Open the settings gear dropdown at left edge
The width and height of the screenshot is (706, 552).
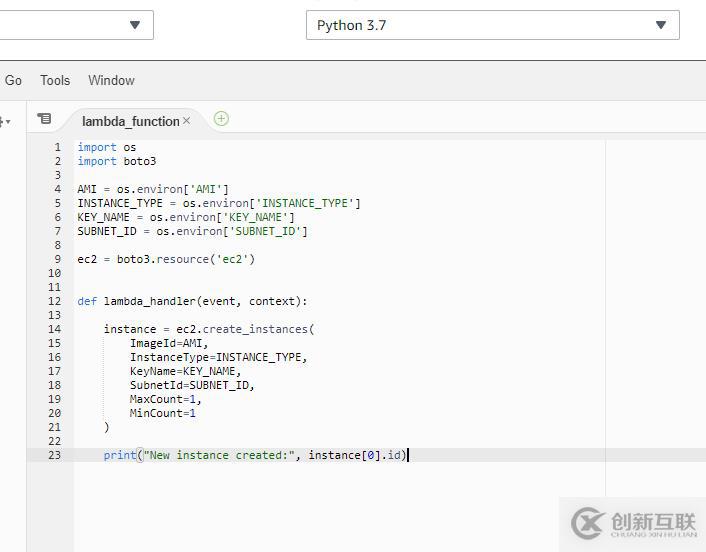tap(5, 122)
